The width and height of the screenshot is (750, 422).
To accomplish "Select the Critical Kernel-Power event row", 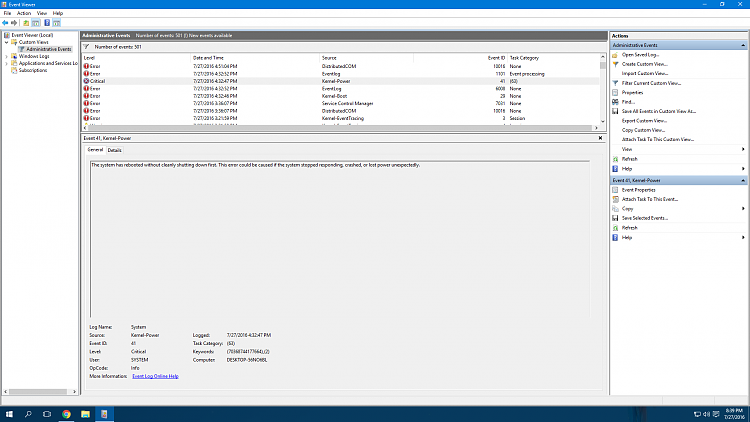I will [x=340, y=81].
